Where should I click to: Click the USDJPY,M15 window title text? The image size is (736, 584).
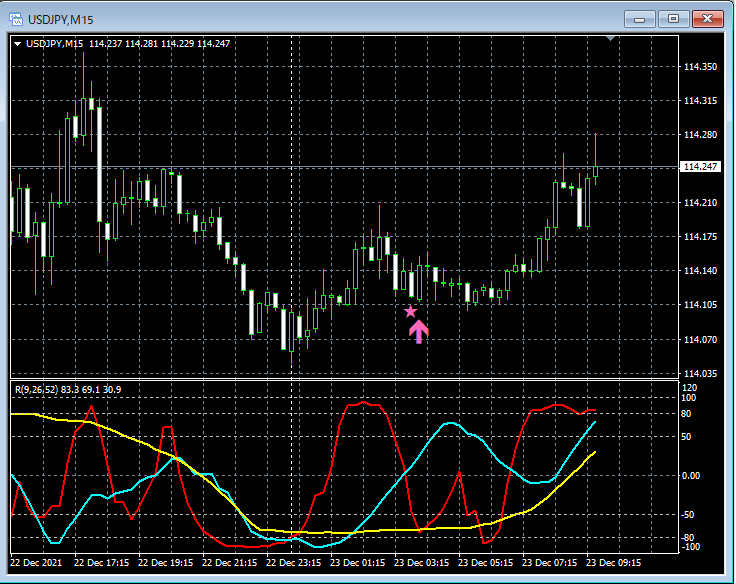point(61,20)
